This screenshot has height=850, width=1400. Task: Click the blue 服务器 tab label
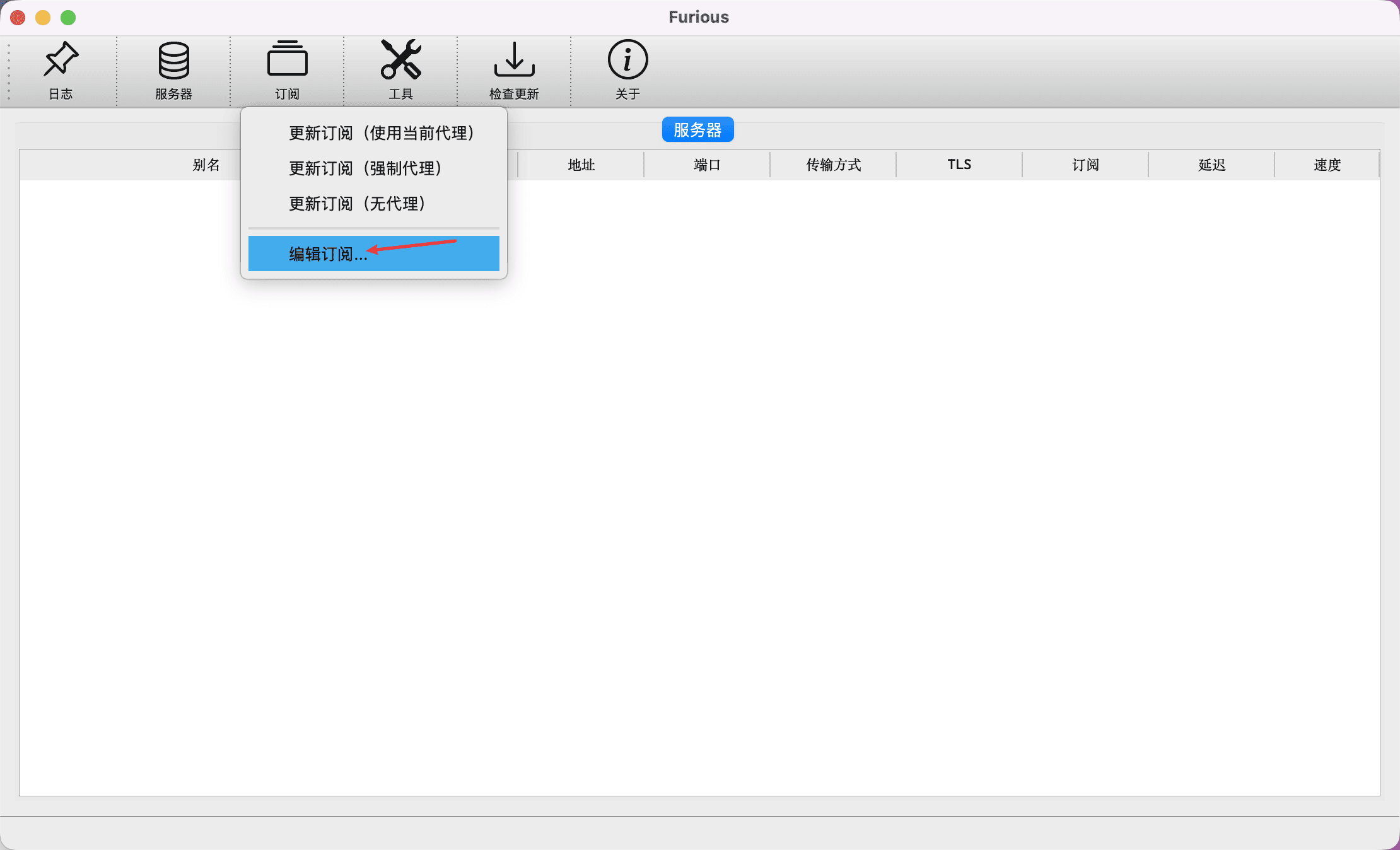coord(697,130)
